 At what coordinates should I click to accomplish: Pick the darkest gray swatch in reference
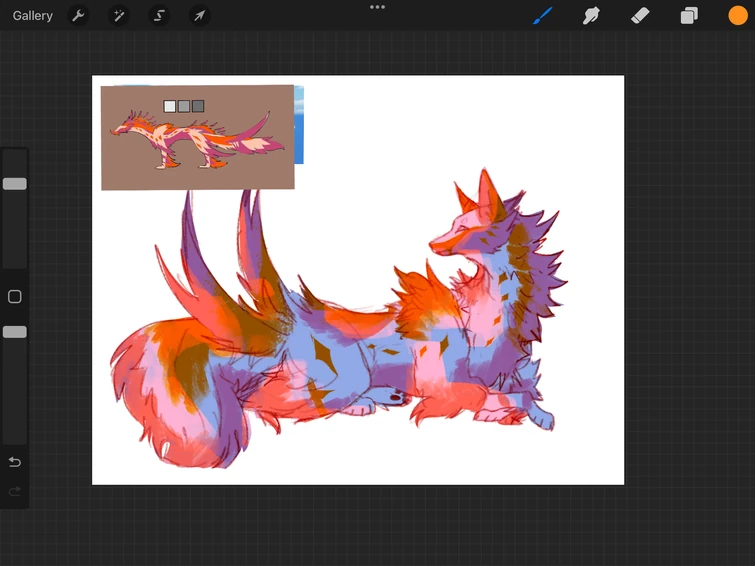(x=198, y=106)
